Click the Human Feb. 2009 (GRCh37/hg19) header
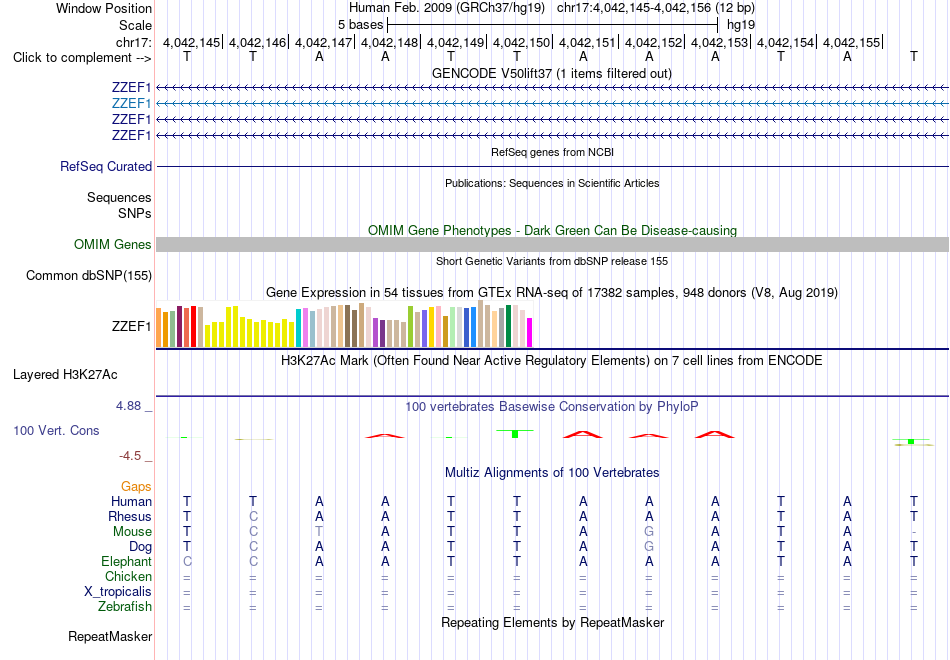The width and height of the screenshot is (950, 660). point(447,8)
